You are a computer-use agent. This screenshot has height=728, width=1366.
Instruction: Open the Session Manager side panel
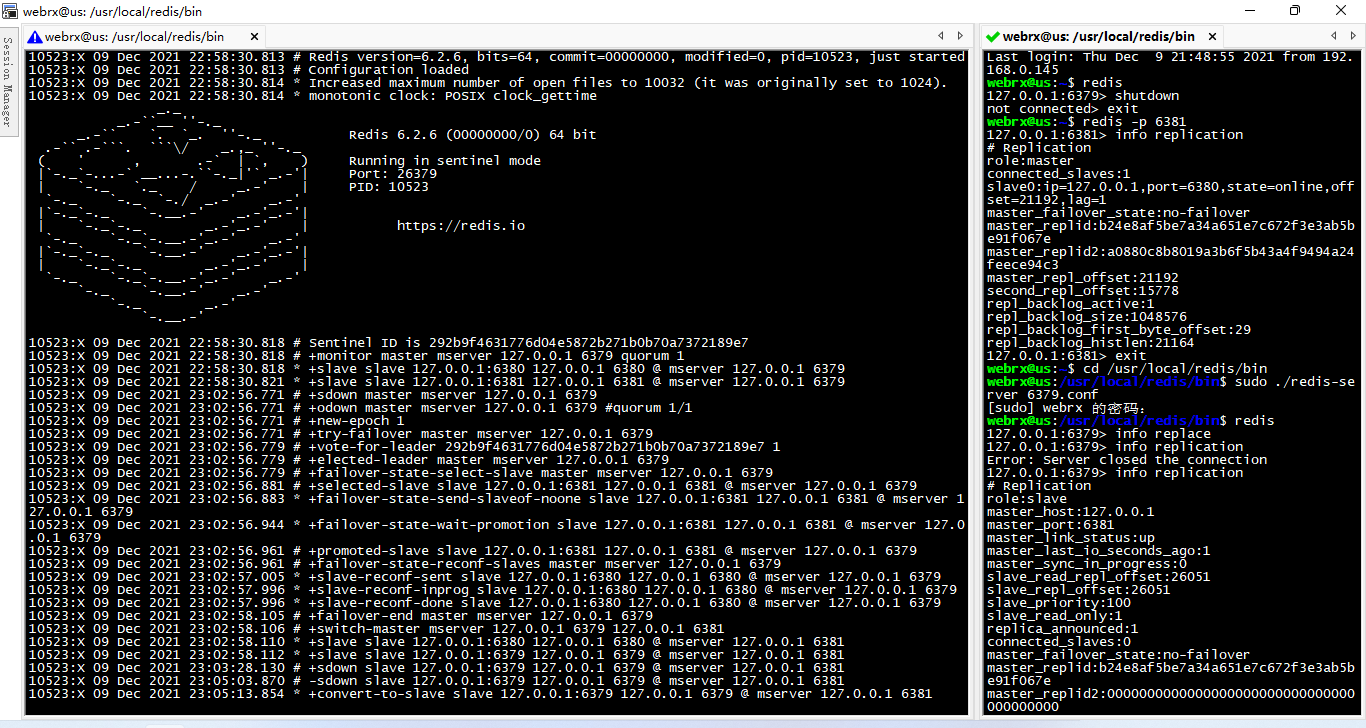click(8, 83)
